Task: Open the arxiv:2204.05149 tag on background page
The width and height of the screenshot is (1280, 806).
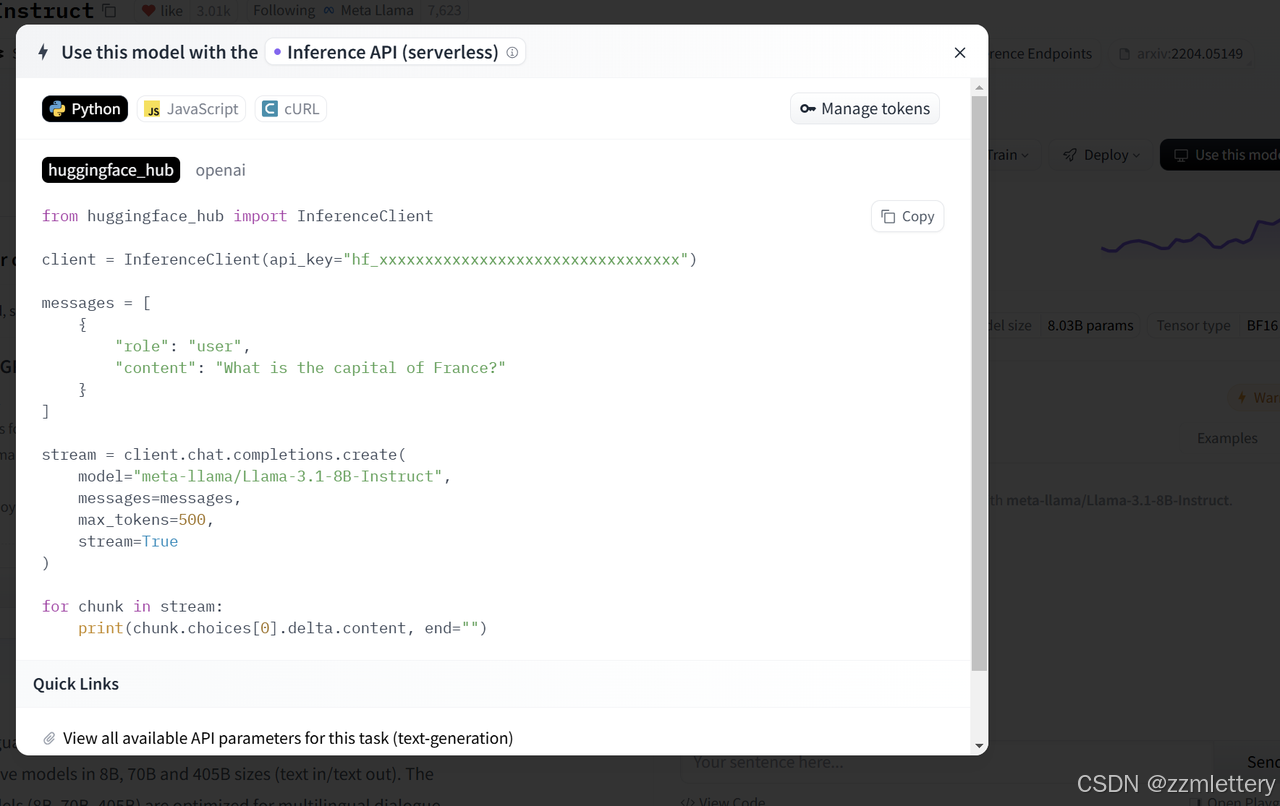Action: [1182, 54]
